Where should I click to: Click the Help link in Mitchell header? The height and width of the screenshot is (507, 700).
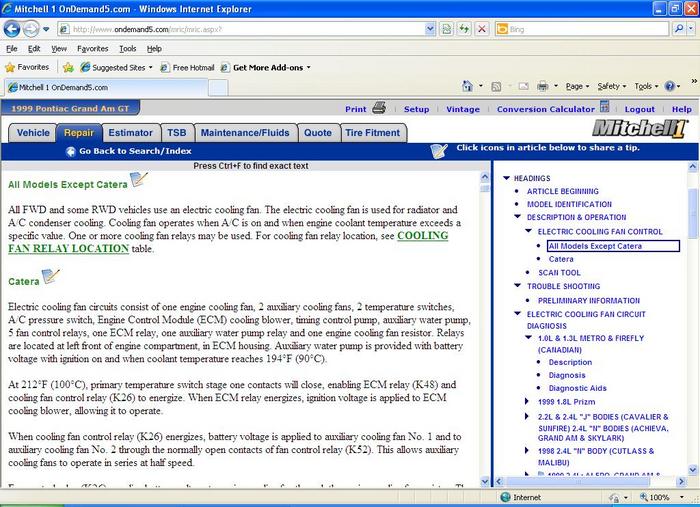tap(682, 109)
